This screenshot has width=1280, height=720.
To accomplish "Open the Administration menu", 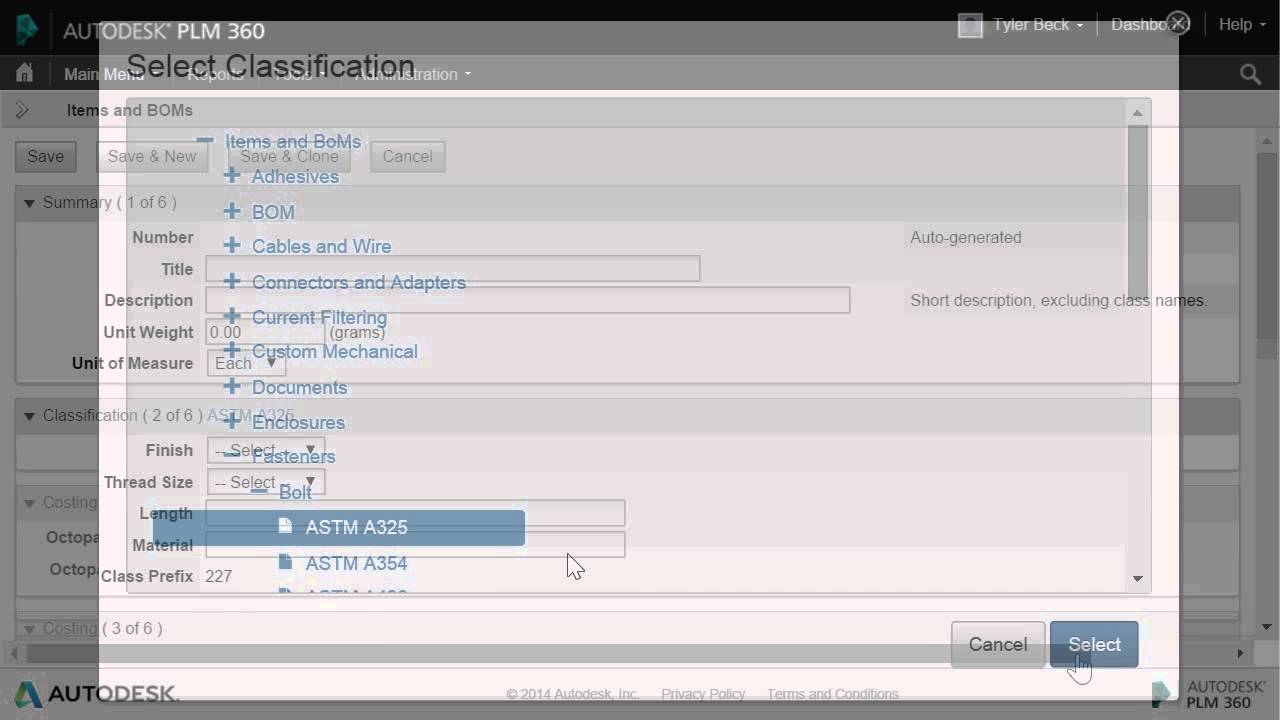I will pyautogui.click(x=412, y=74).
